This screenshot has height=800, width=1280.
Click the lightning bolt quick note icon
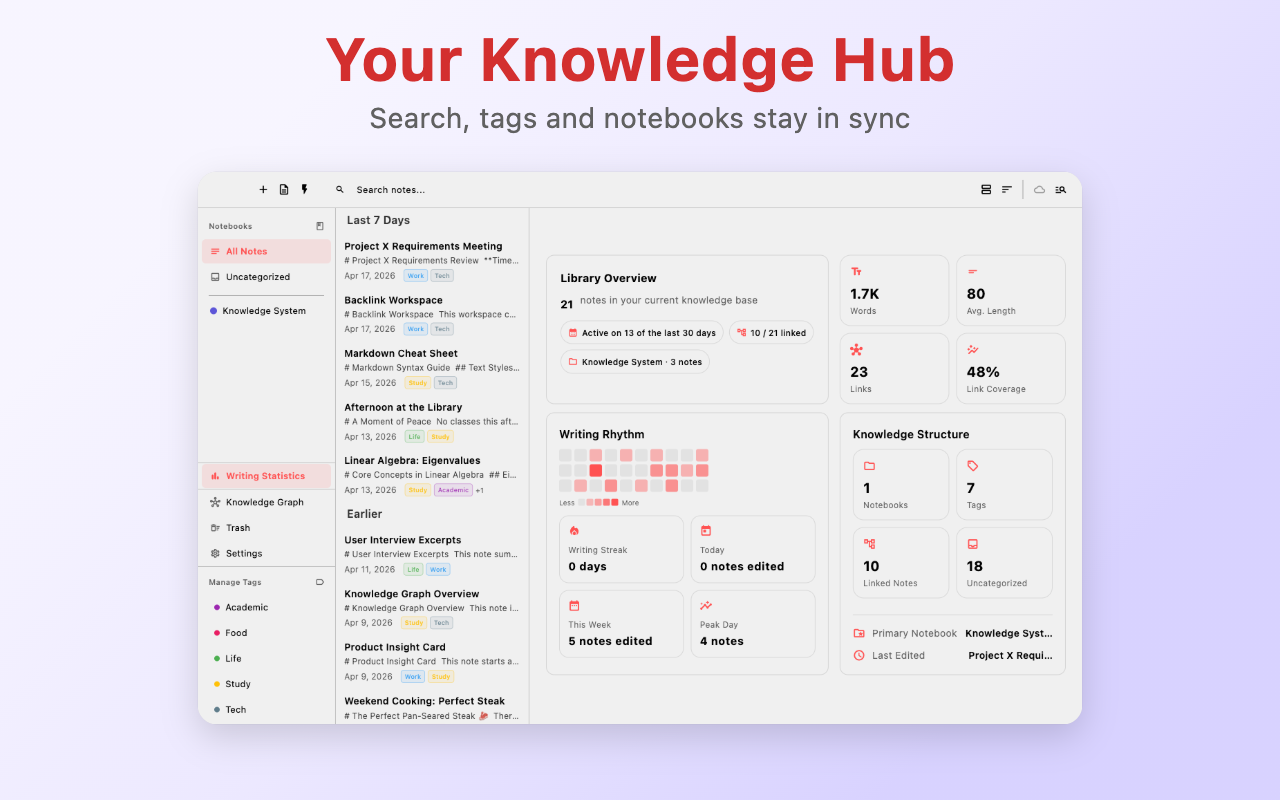304,189
